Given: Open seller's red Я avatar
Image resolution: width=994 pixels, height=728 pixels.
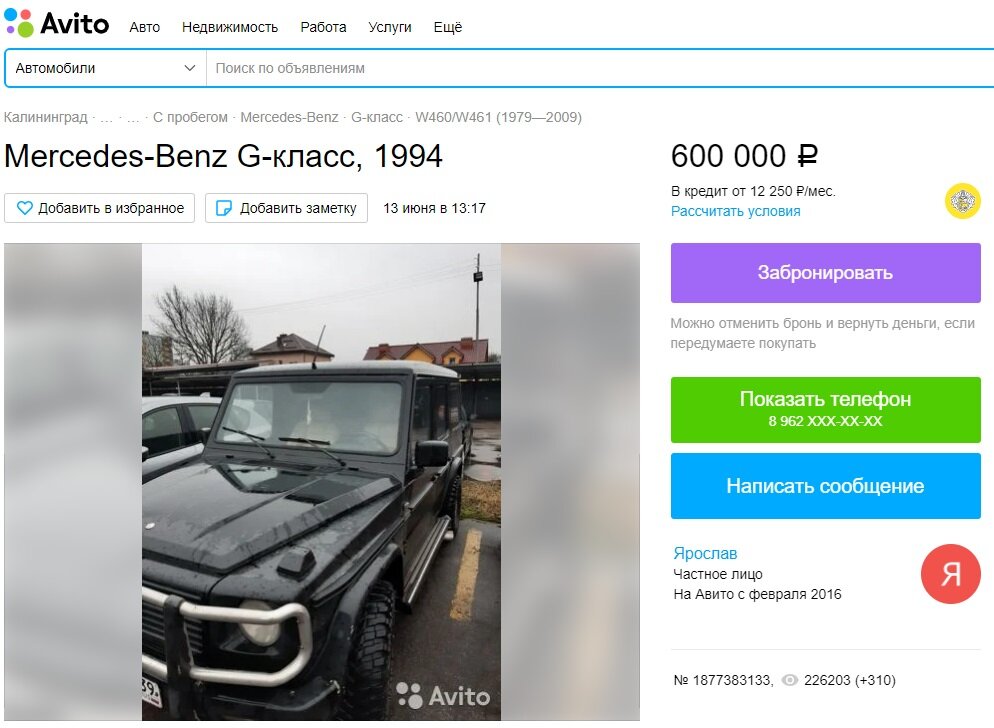Looking at the screenshot, I should click(950, 574).
